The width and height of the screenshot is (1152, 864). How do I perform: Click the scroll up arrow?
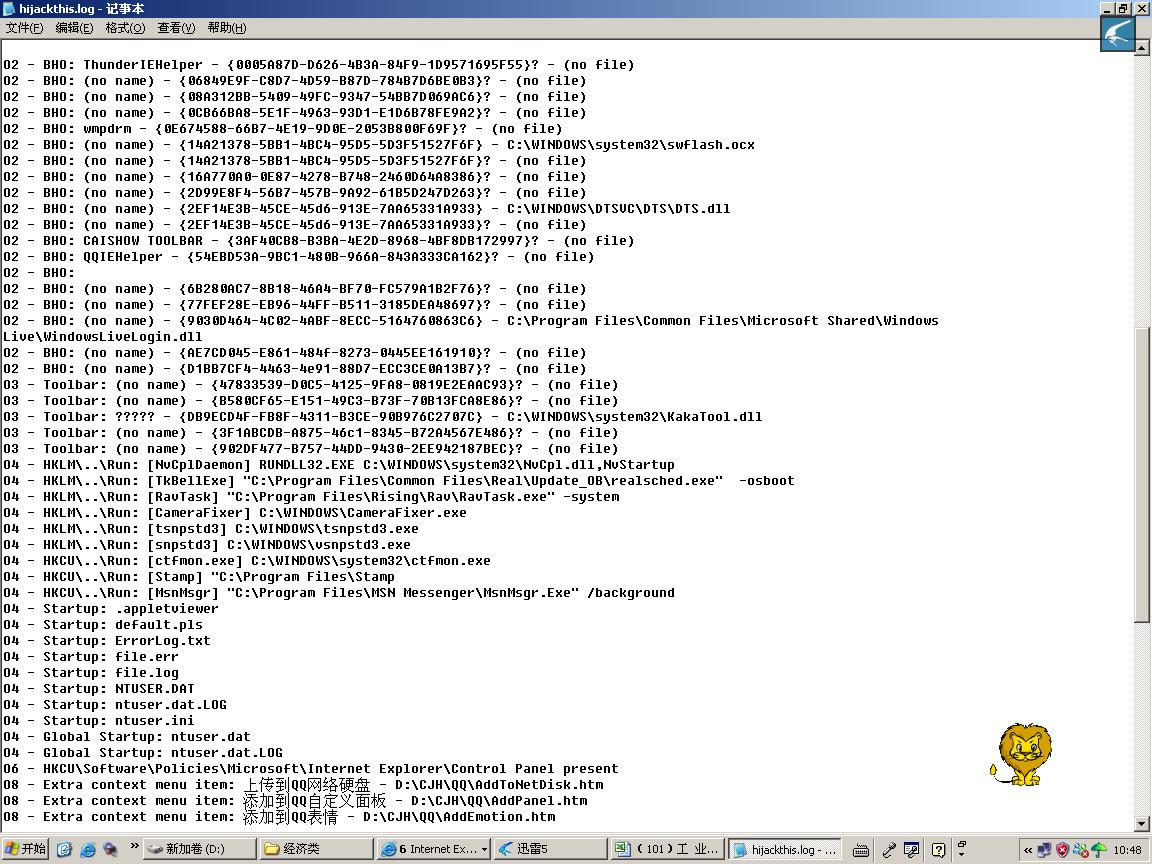[x=1142, y=48]
